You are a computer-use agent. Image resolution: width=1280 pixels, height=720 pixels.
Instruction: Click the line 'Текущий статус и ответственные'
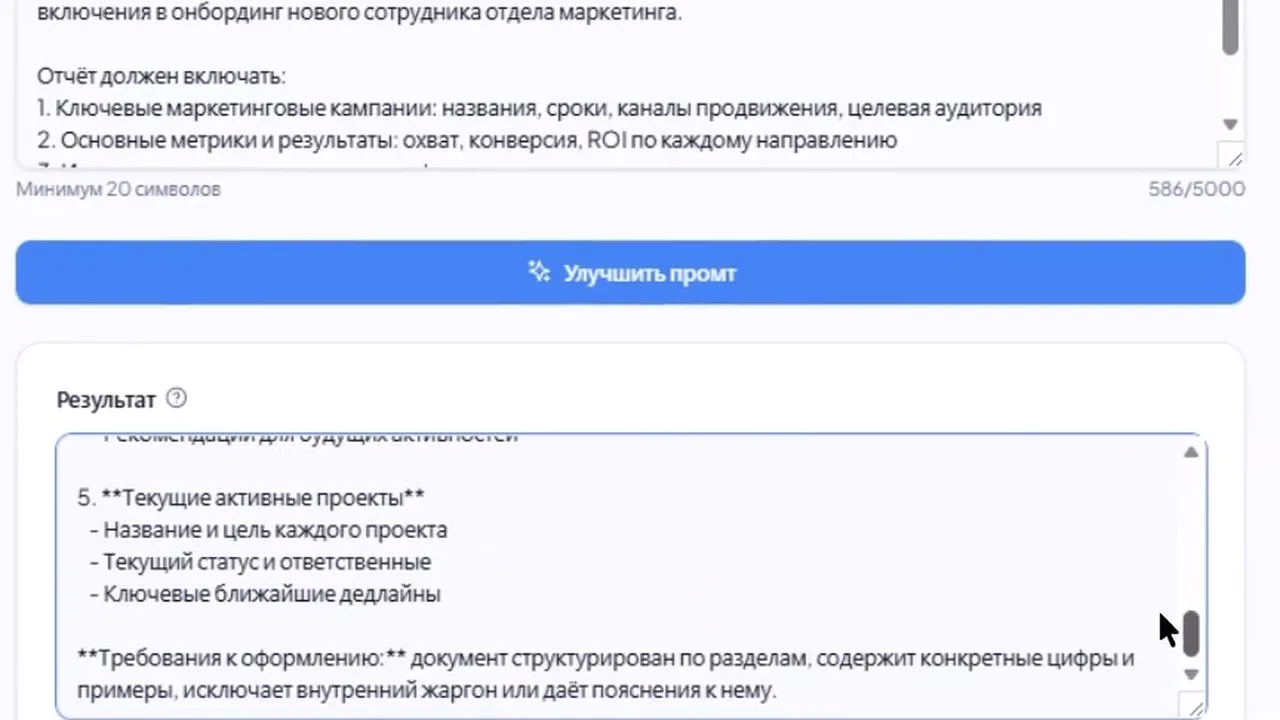coord(260,562)
